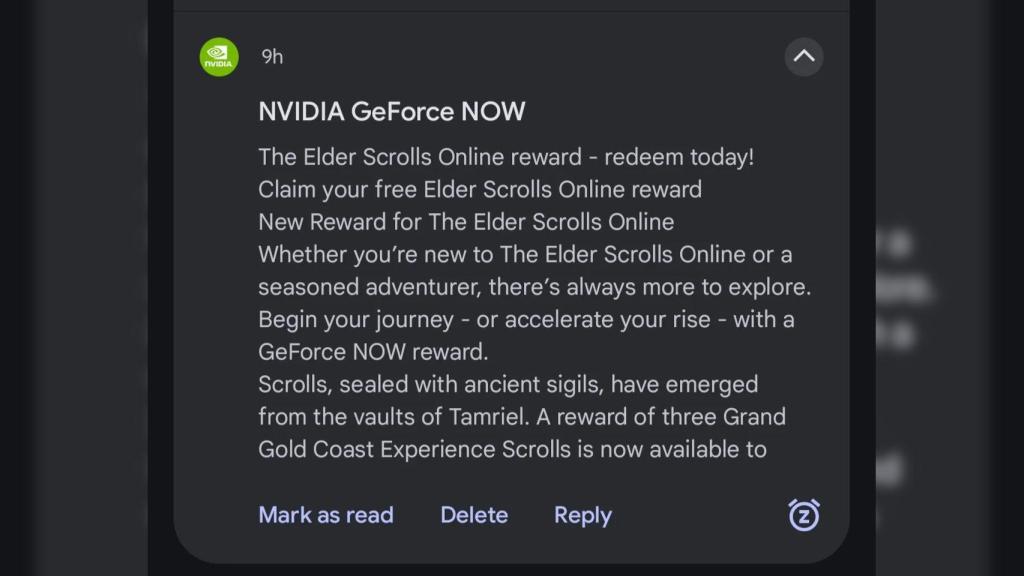Image resolution: width=1024 pixels, height=576 pixels.
Task: Tap the 'seasoned adventurer' text line
Action: point(534,287)
